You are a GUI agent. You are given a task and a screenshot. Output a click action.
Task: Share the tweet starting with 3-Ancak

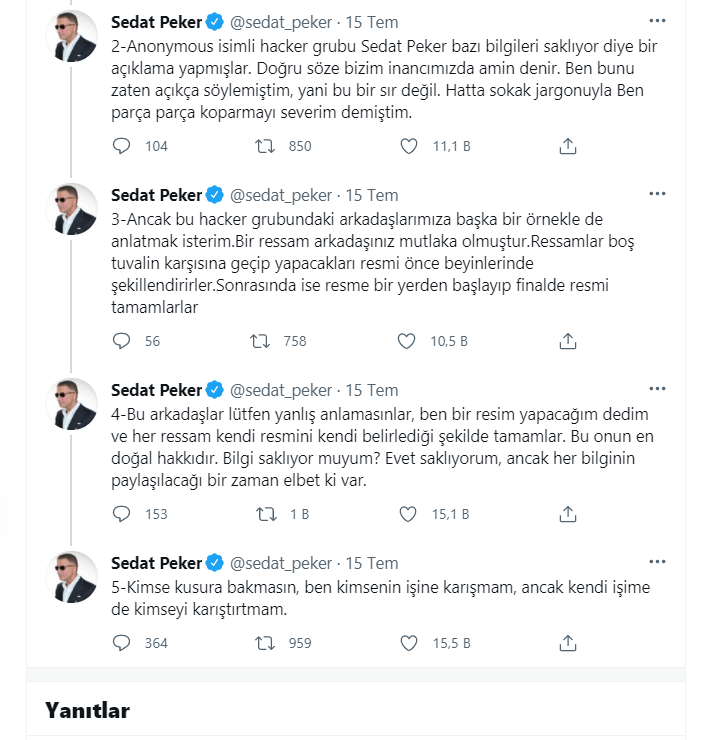(x=567, y=341)
